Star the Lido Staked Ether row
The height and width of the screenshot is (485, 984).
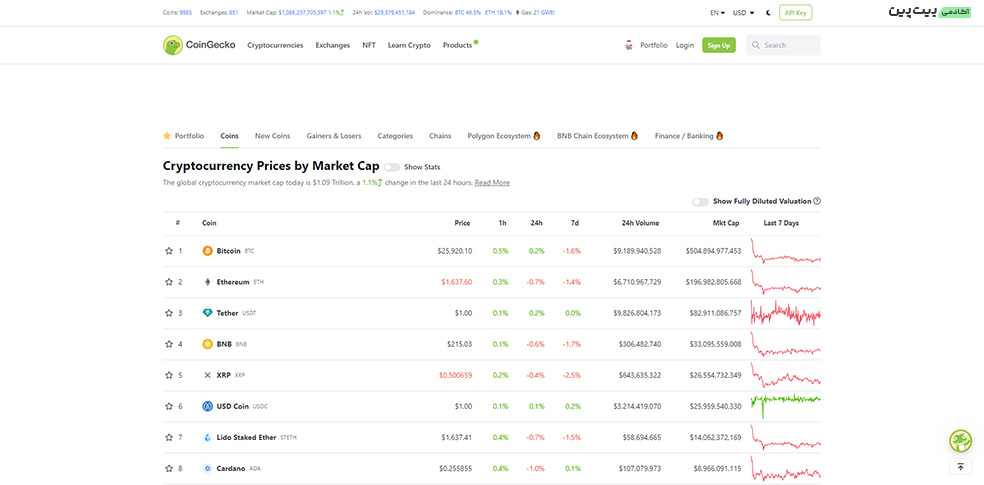pos(169,437)
